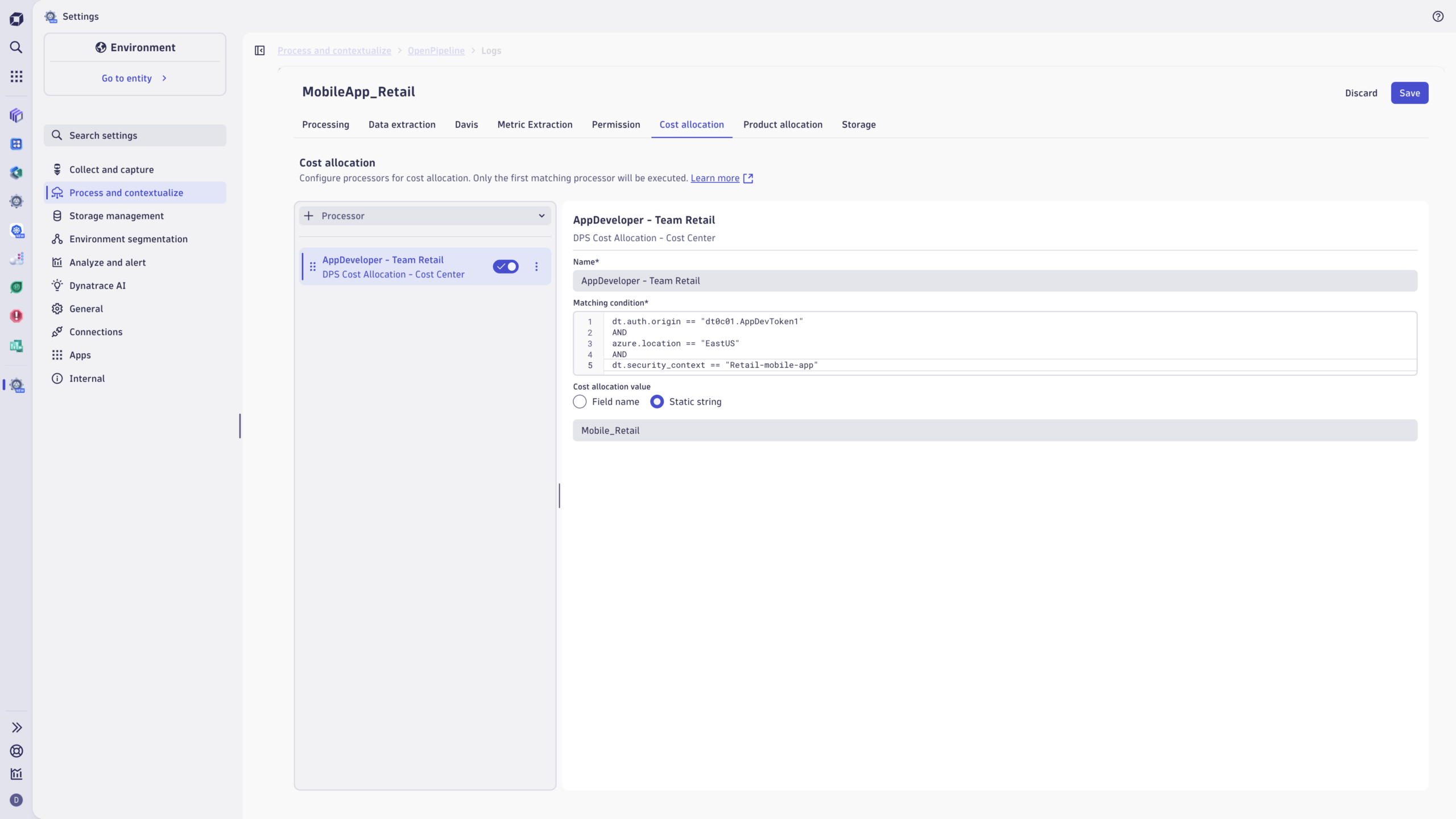Open the search from the left sidebar

[x=16, y=48]
